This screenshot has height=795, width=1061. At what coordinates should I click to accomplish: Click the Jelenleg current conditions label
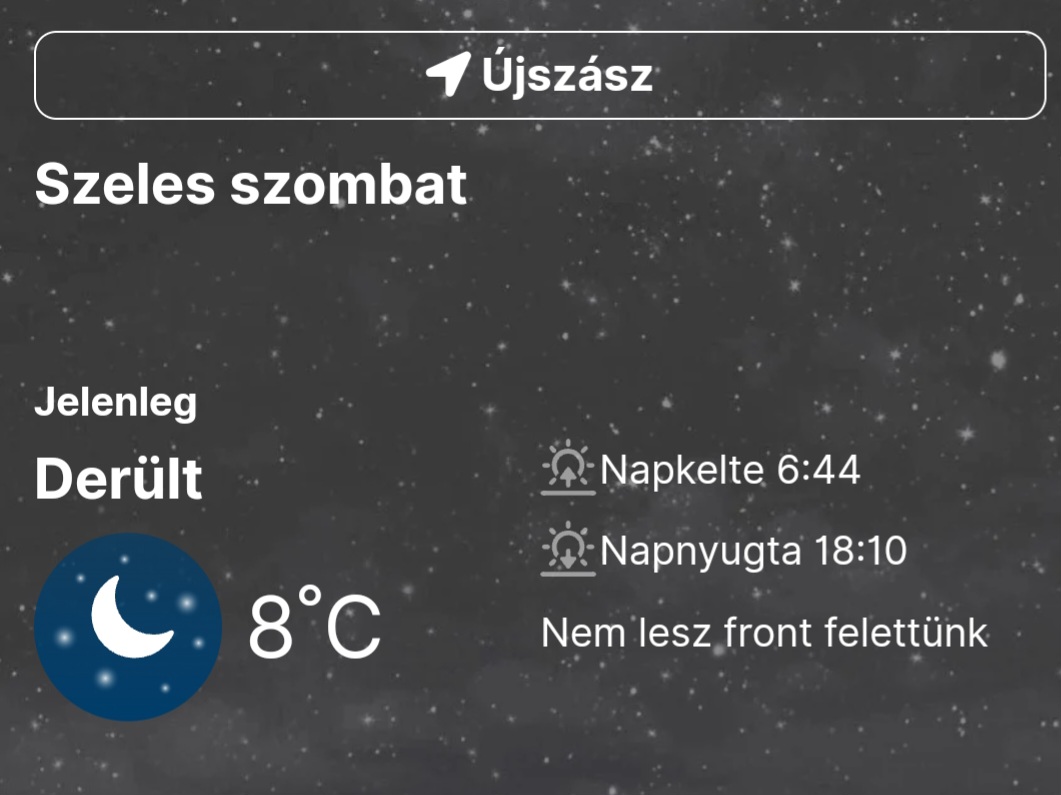pyautogui.click(x=116, y=403)
